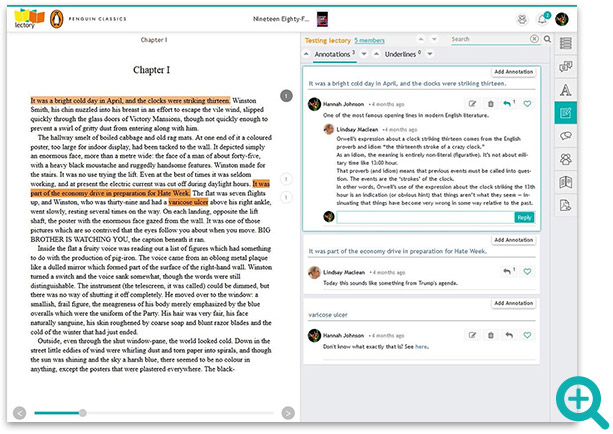Open the table of contents sidebar icon
This screenshot has height=434, width=613.
pyautogui.click(x=566, y=43)
